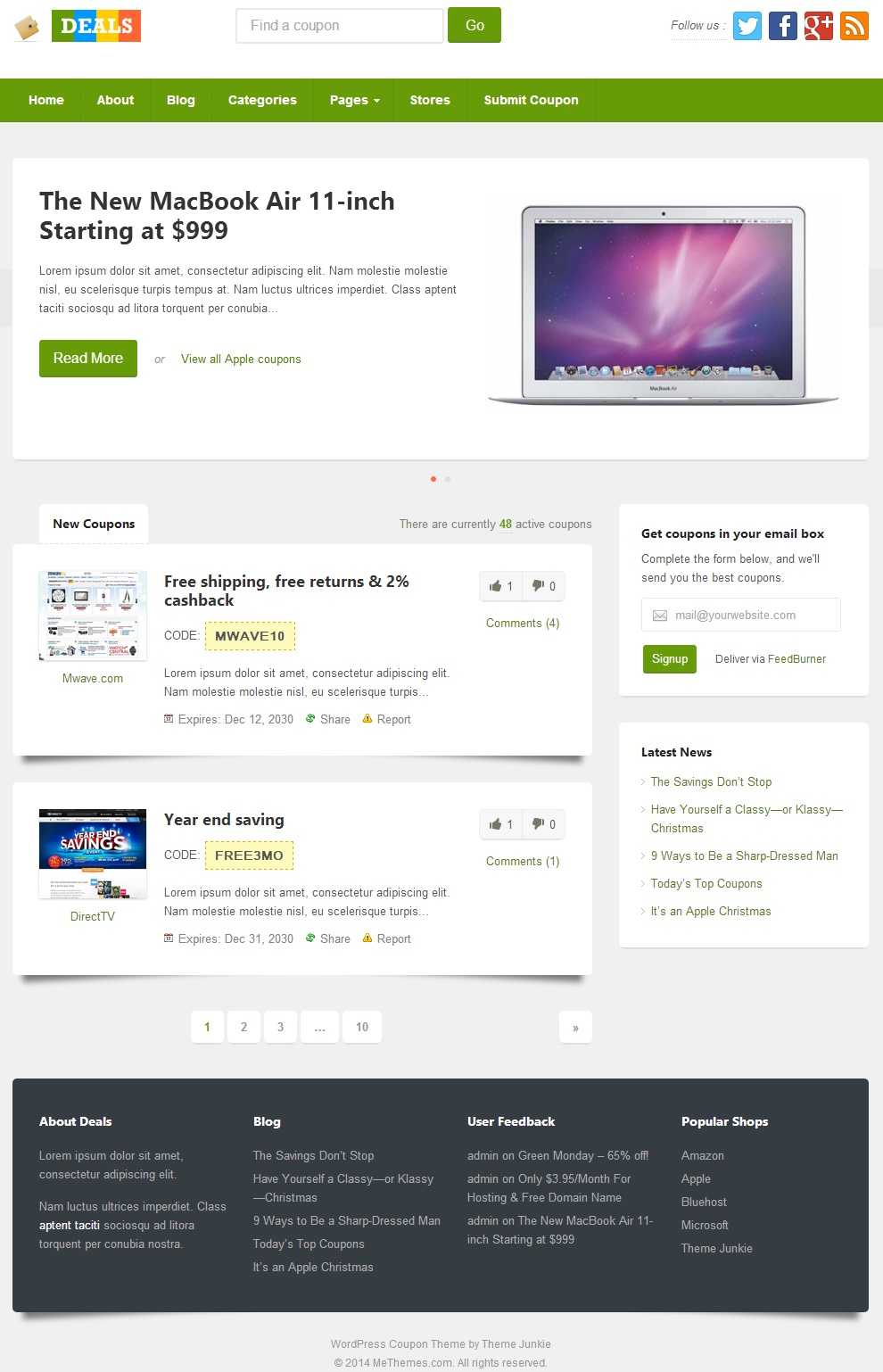This screenshot has width=883, height=1372.
Task: Report the Year end saving coupon
Action: coord(386,938)
